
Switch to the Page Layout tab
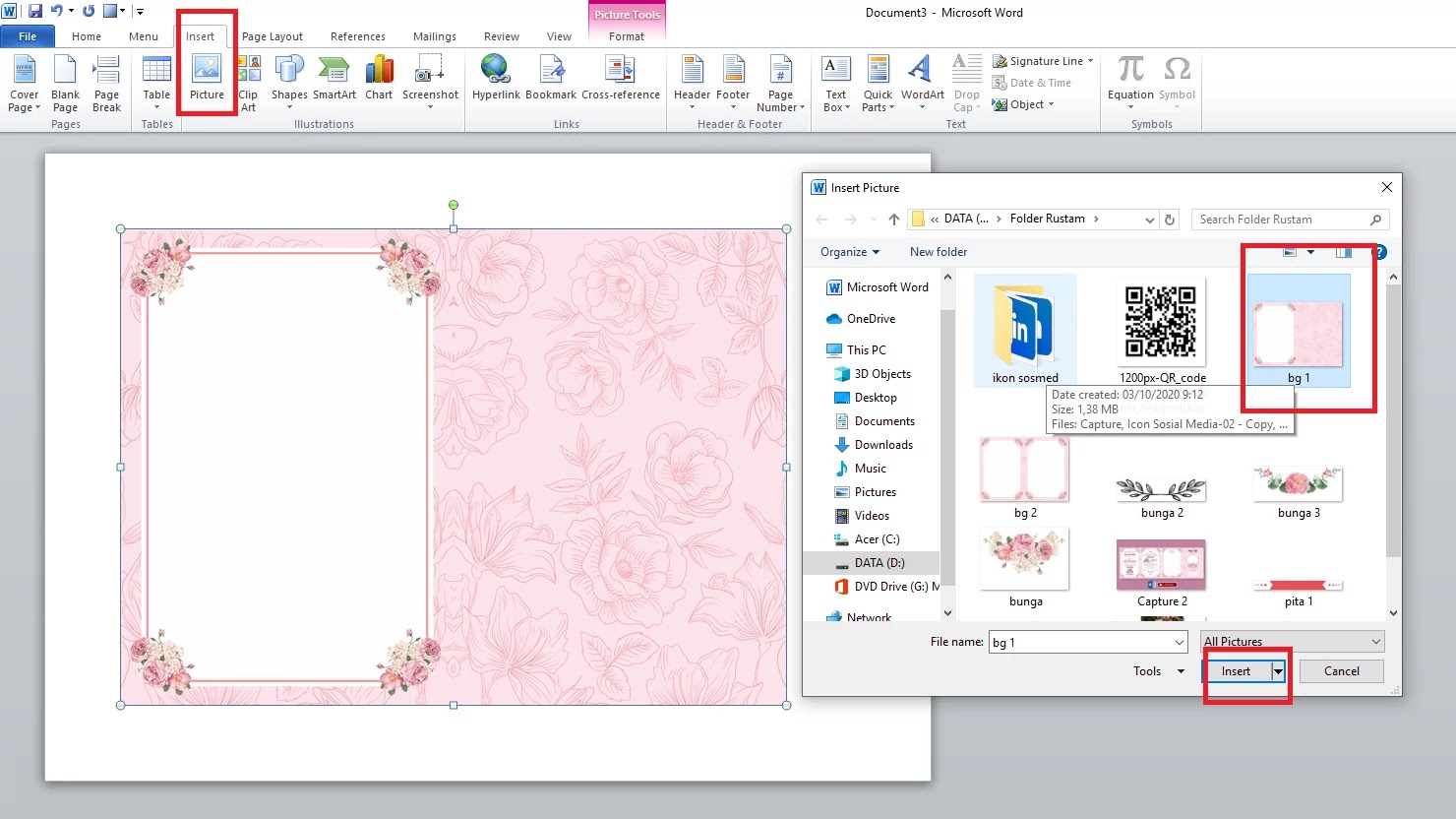[272, 36]
